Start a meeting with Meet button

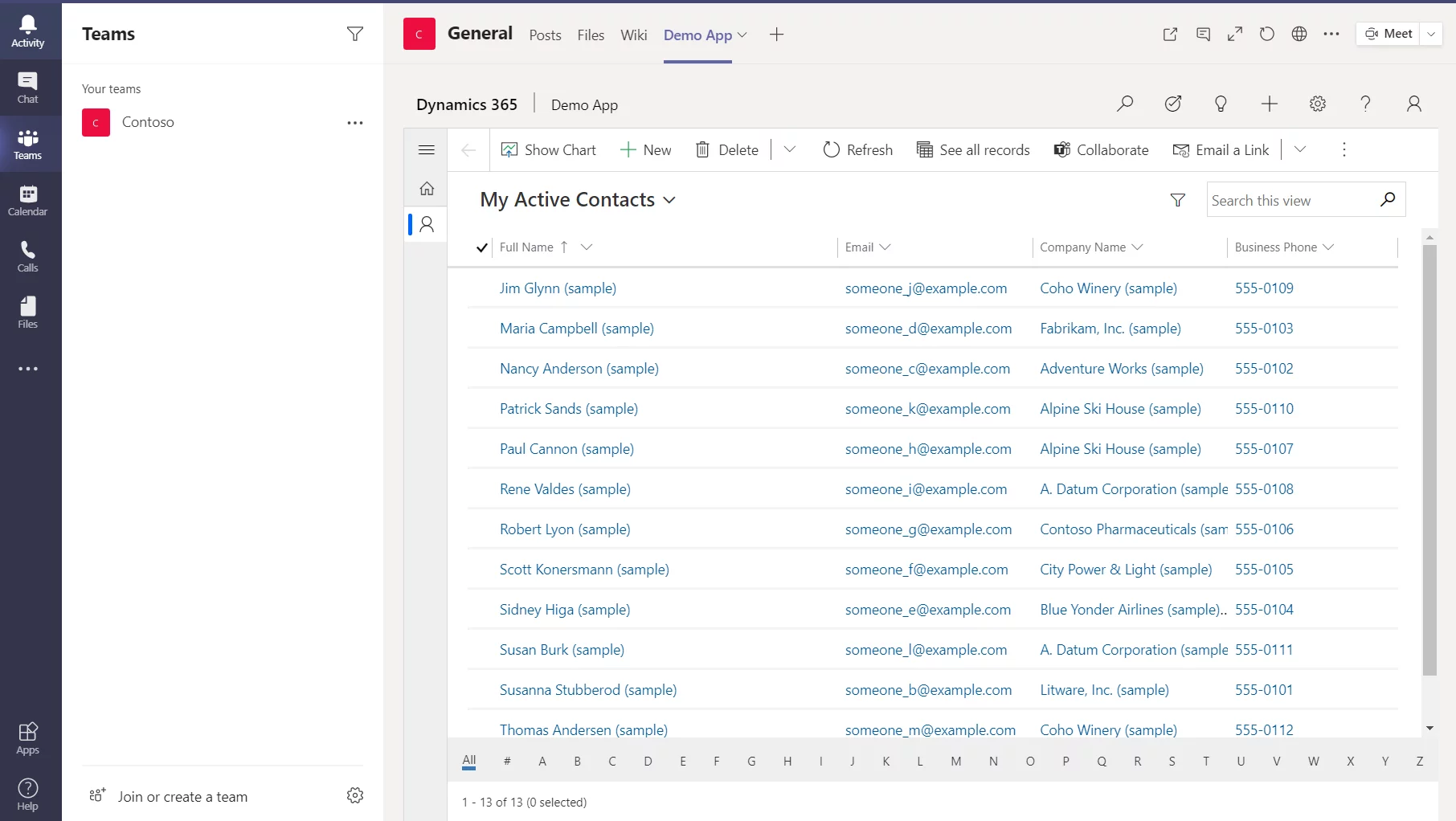click(1389, 34)
